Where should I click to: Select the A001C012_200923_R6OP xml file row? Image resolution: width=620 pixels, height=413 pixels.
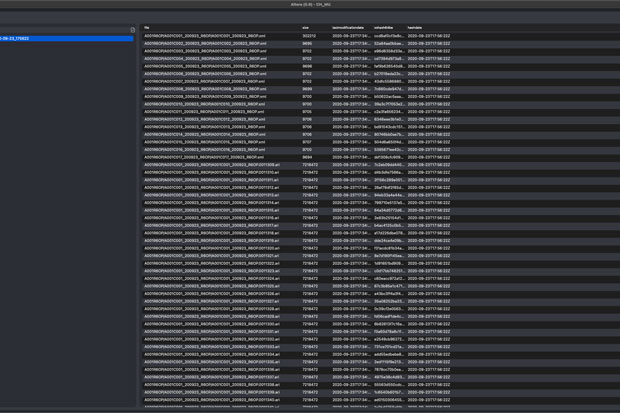pos(381,119)
